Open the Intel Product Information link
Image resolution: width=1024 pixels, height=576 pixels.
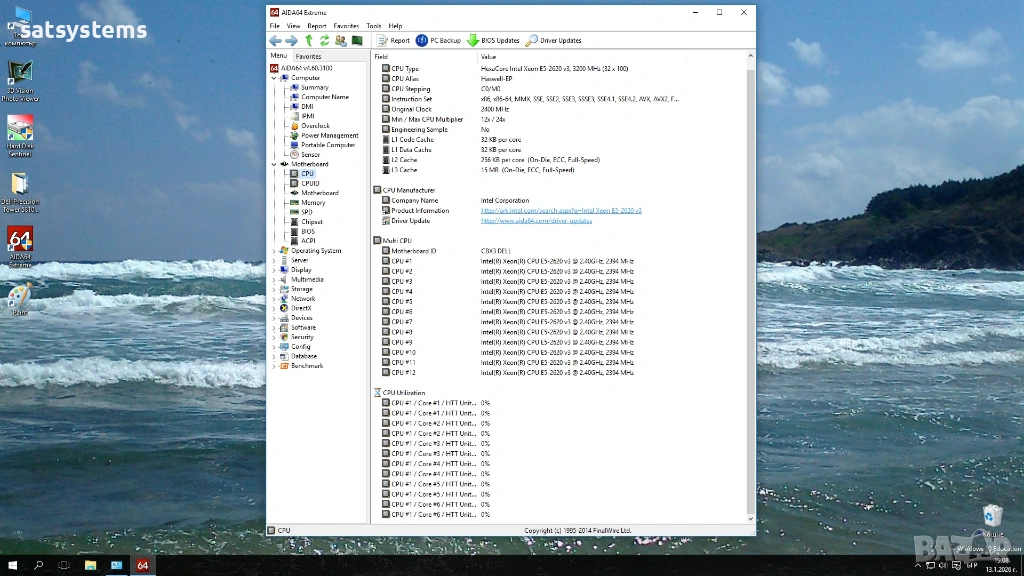click(x=560, y=211)
